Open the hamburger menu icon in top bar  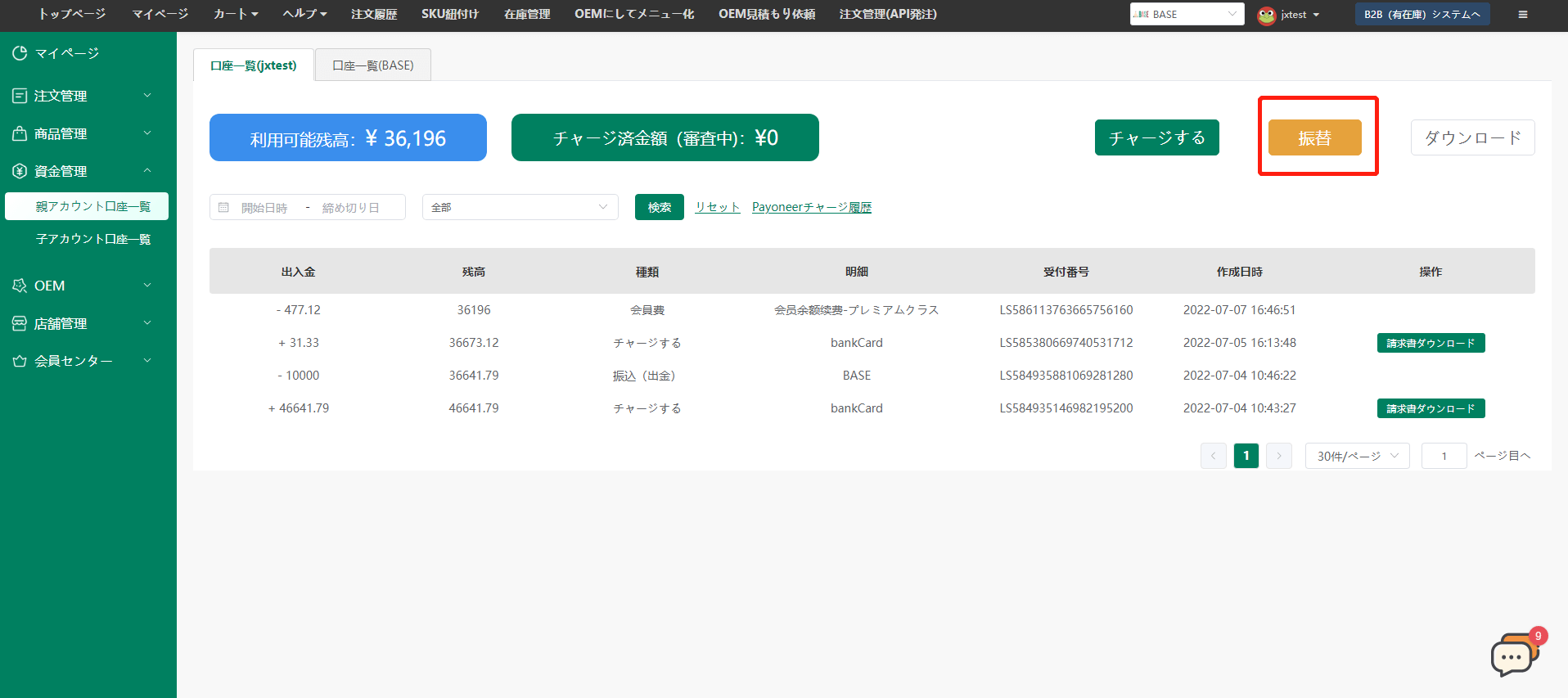[x=1523, y=15]
